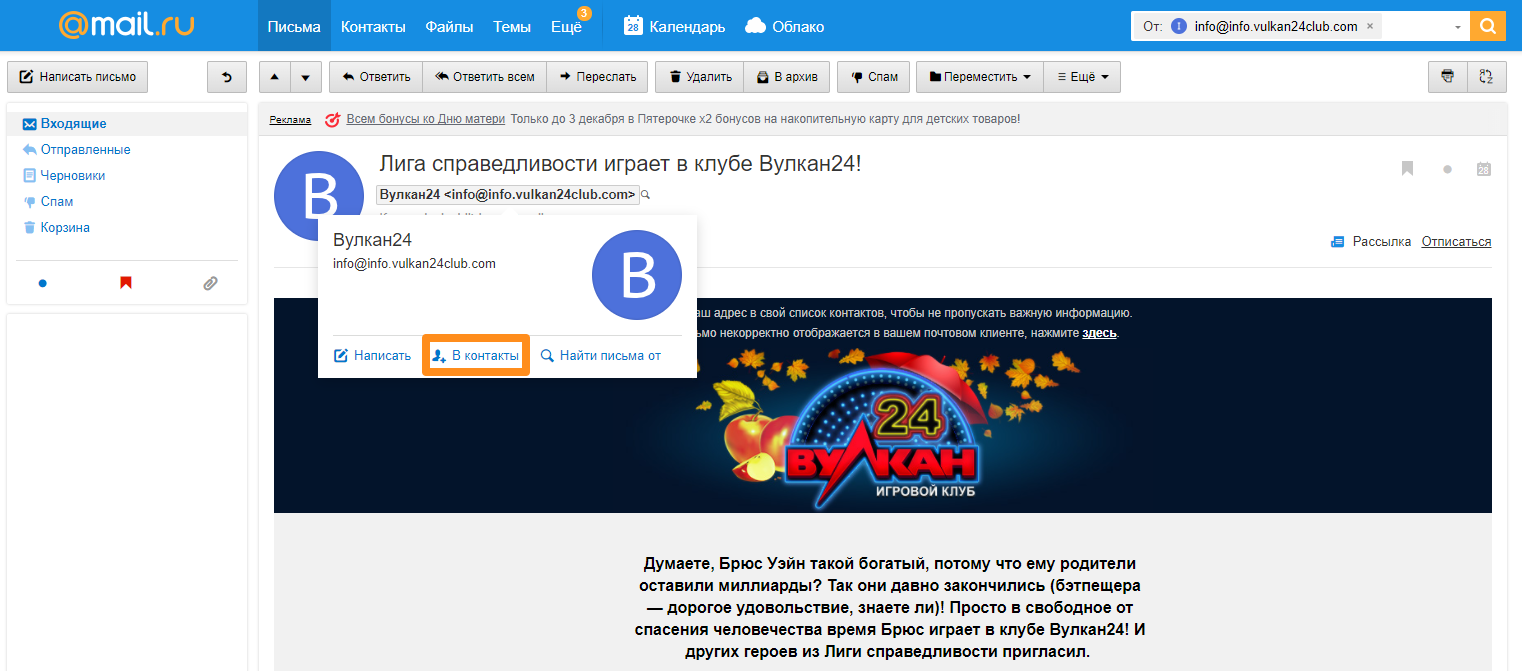The image size is (1522, 671).
Task: Open the Файлы tab
Action: [449, 26]
